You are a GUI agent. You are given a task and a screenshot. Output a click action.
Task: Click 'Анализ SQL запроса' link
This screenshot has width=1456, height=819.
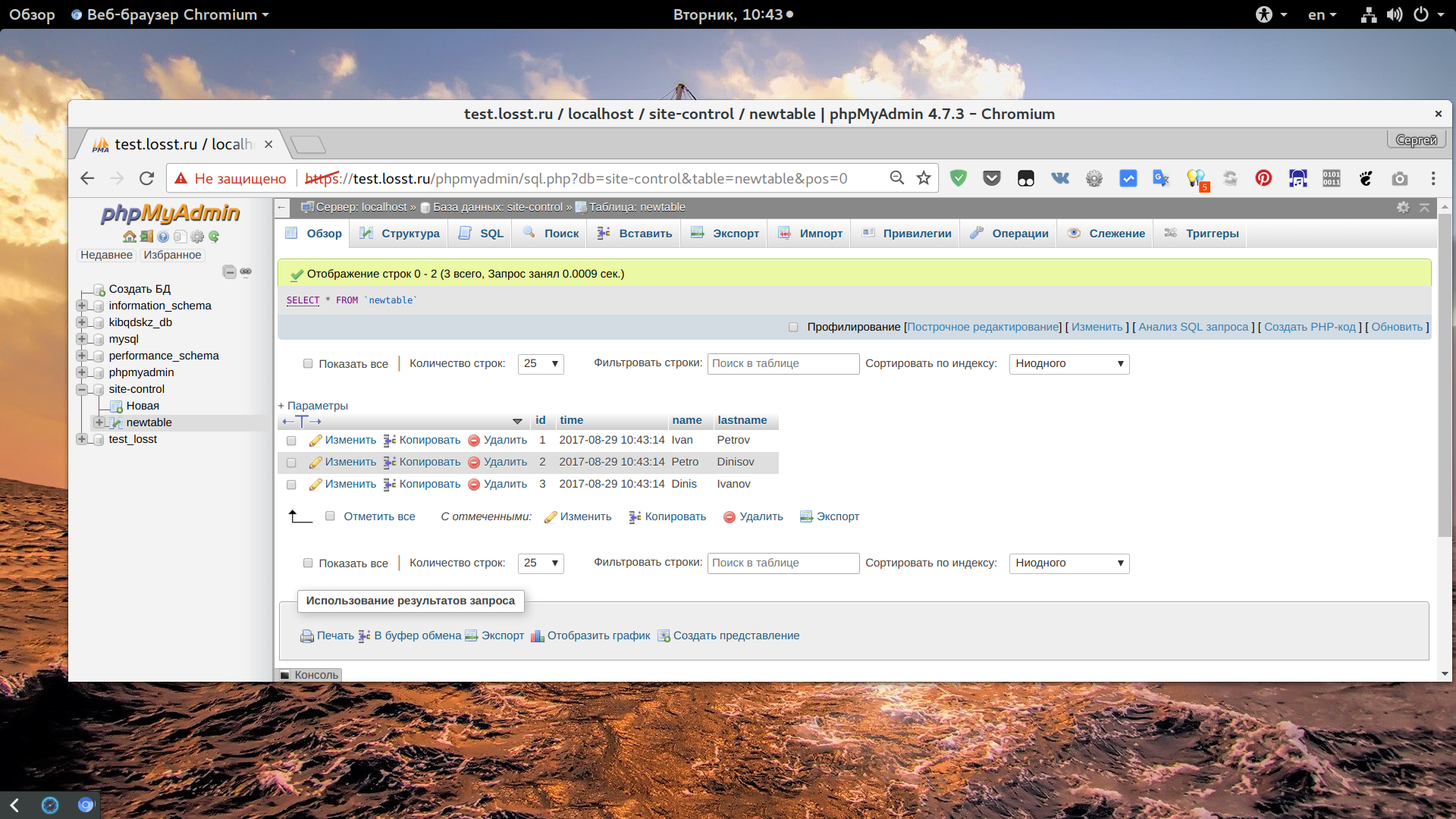1193,327
